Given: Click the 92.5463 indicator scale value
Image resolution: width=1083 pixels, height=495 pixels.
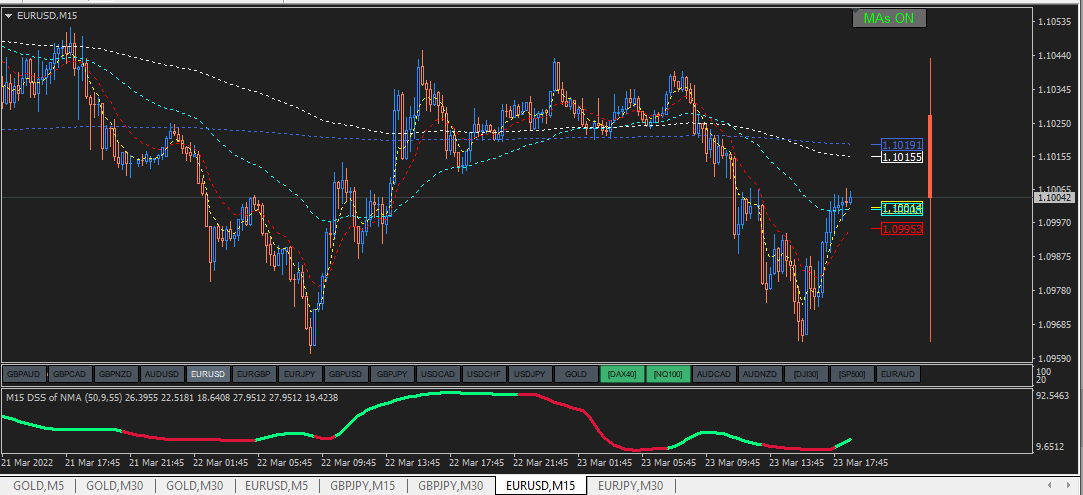Looking at the screenshot, I should point(1054,396).
